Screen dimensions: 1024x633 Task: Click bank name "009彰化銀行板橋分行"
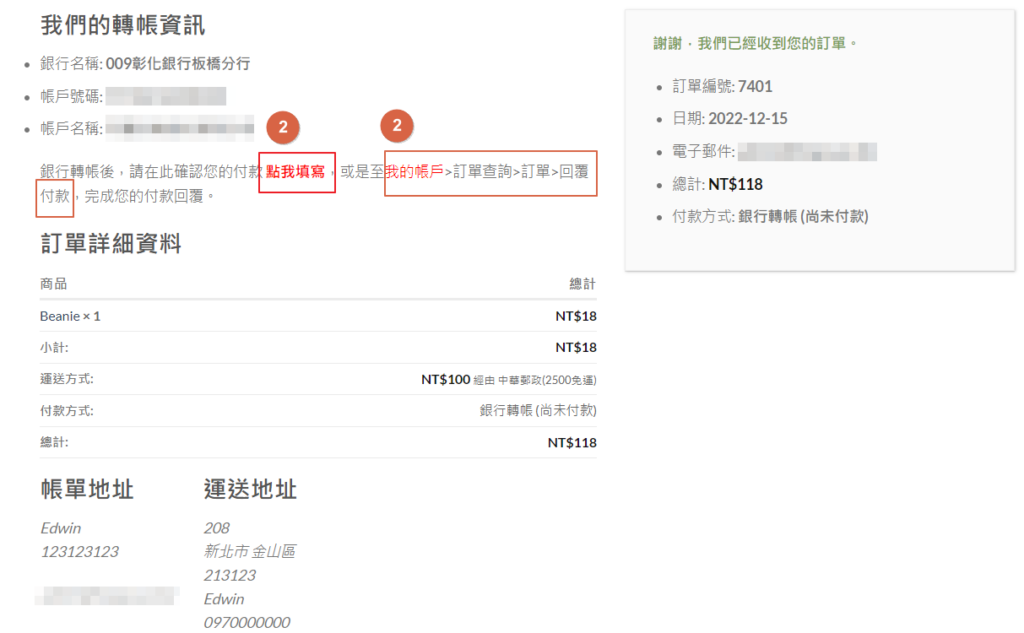coord(178,64)
